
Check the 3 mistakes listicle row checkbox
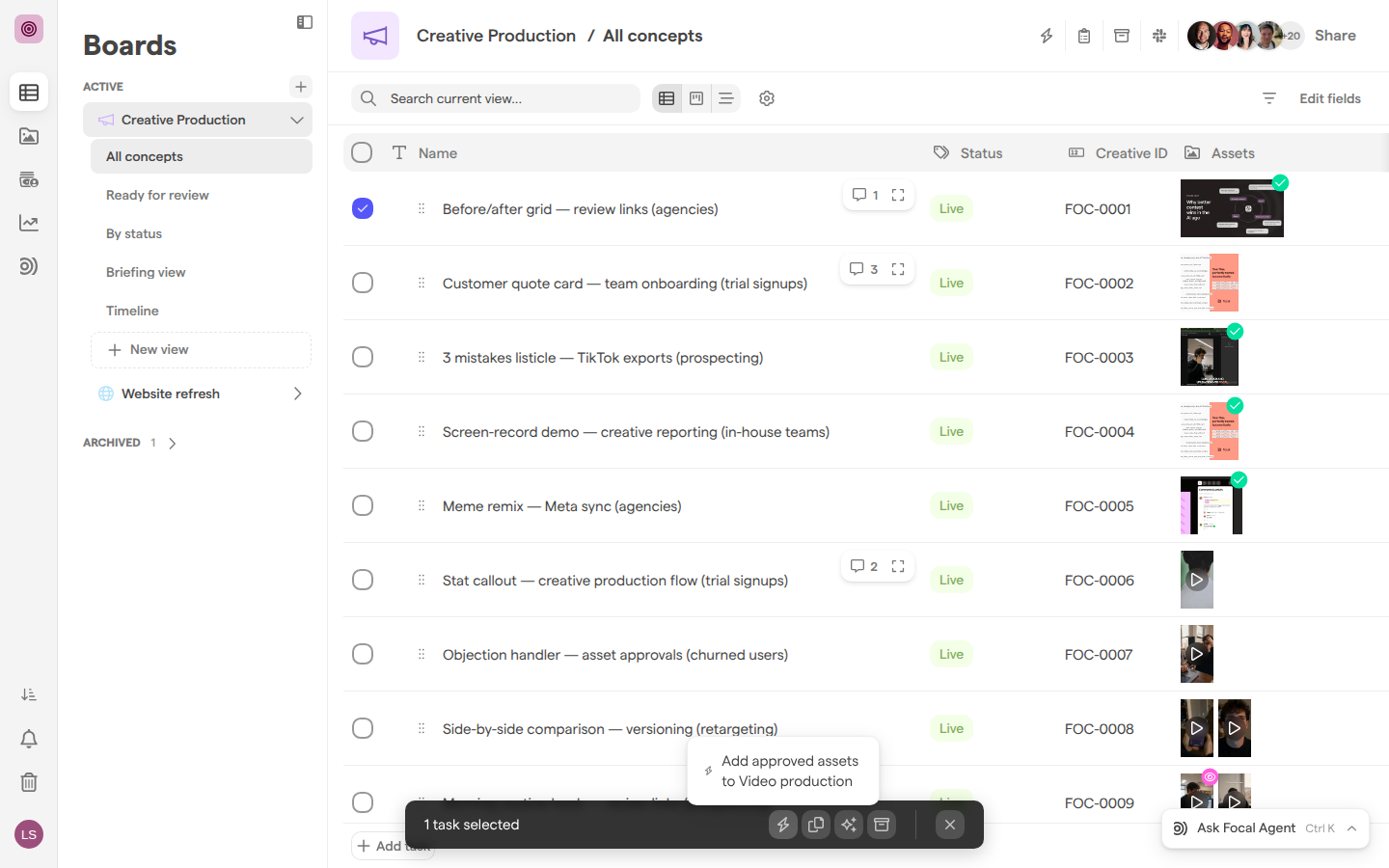363,357
